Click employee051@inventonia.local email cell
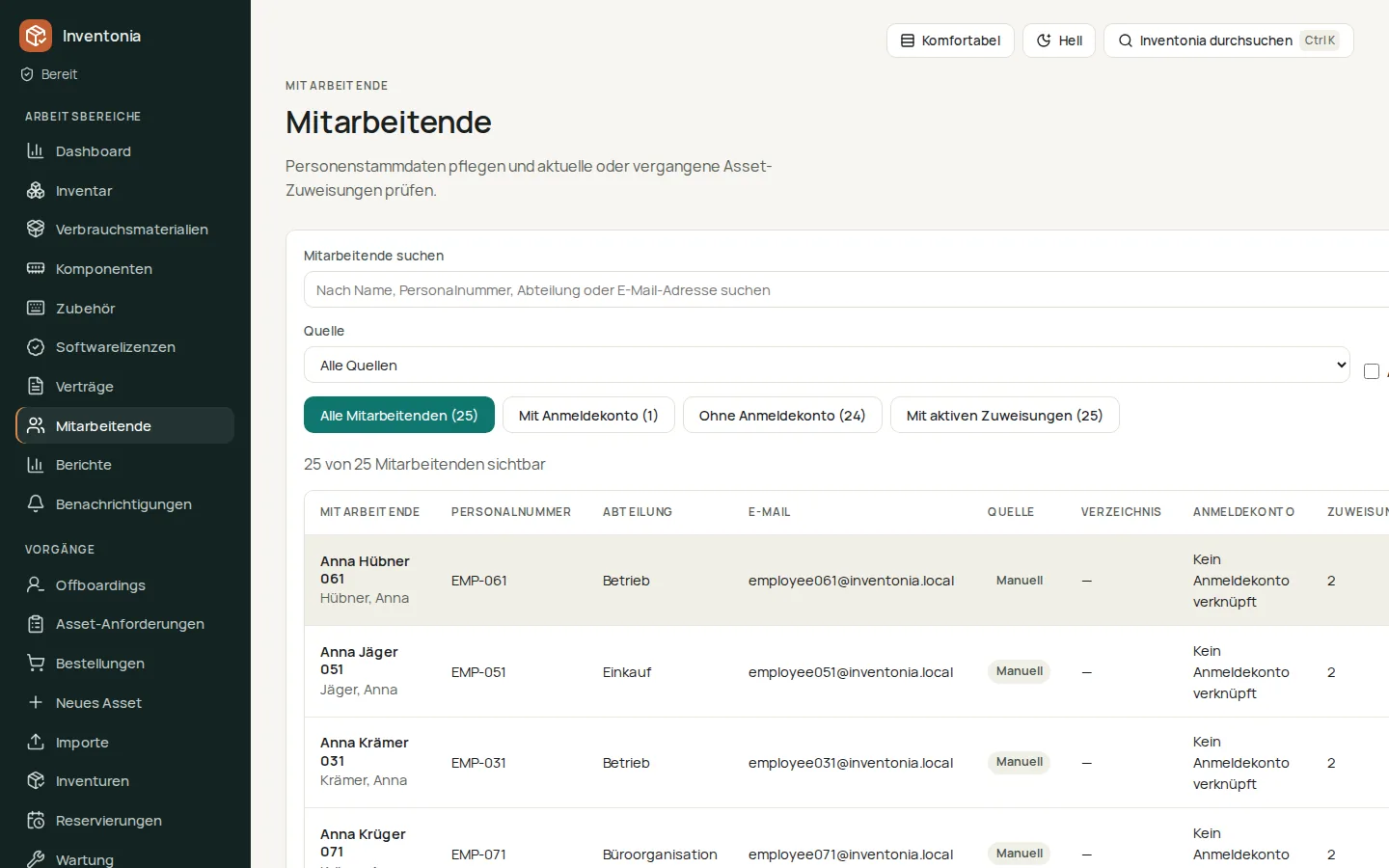This screenshot has width=1389, height=868. [851, 672]
